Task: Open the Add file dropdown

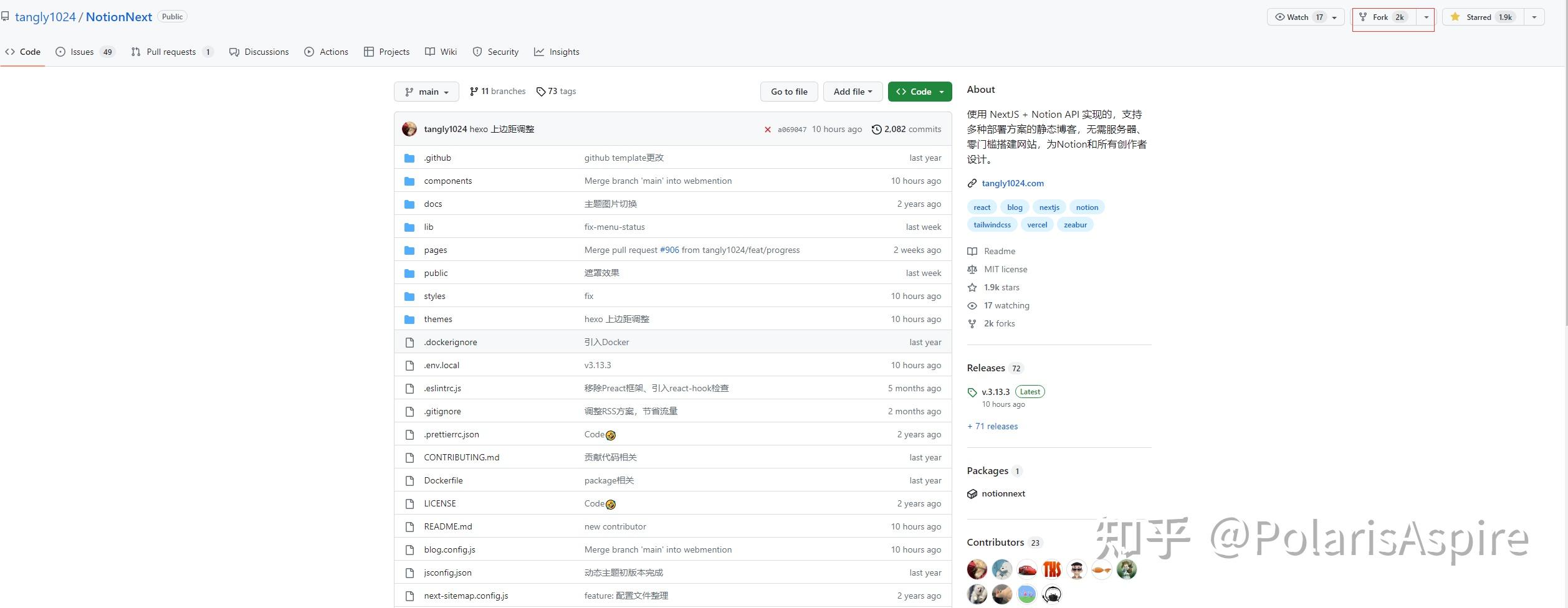Action: tap(853, 92)
